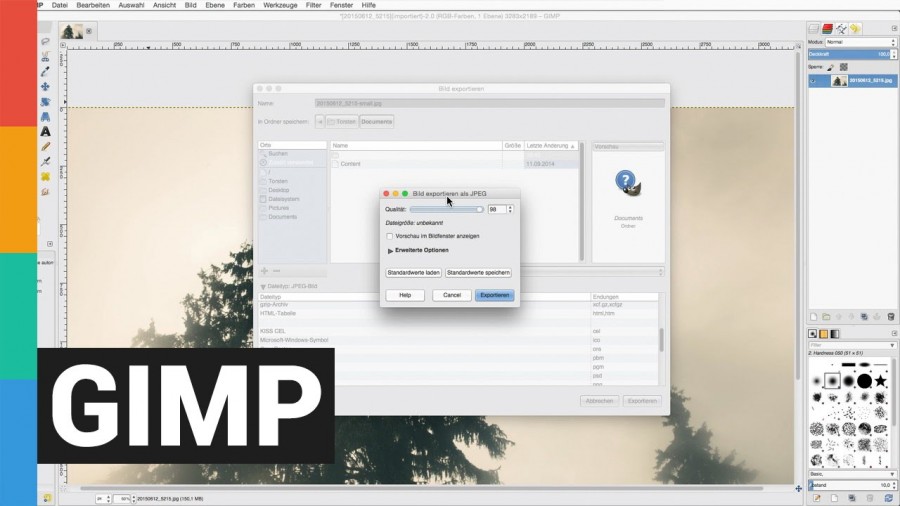Select the Pencil tool in toolbox
Image resolution: width=900 pixels, height=506 pixels.
click(x=45, y=146)
